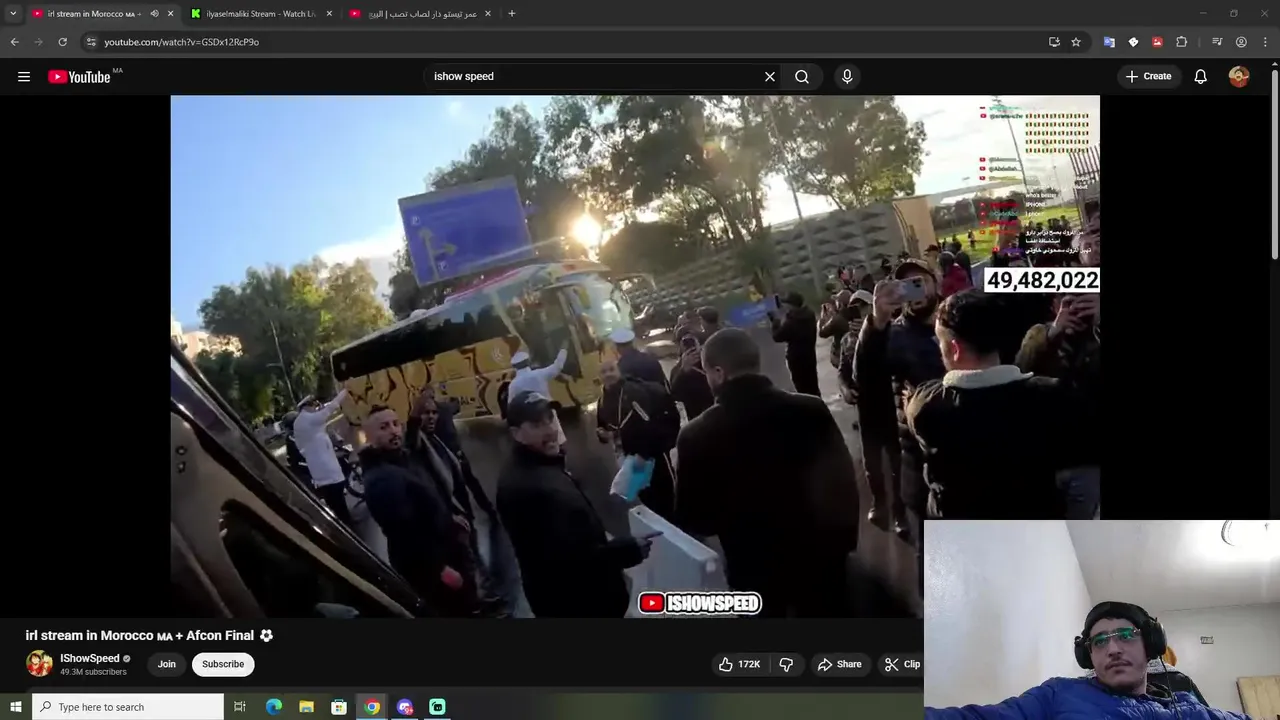Click the '49.3M subscribers' text
1280x720 pixels.
[93, 672]
